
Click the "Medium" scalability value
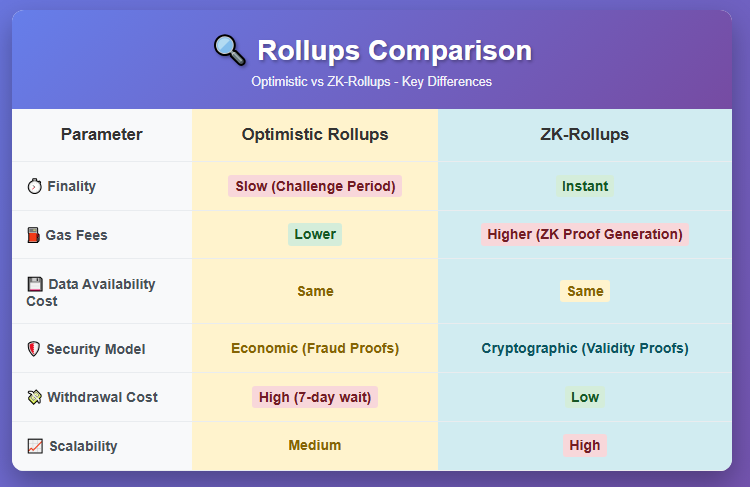[x=315, y=445]
